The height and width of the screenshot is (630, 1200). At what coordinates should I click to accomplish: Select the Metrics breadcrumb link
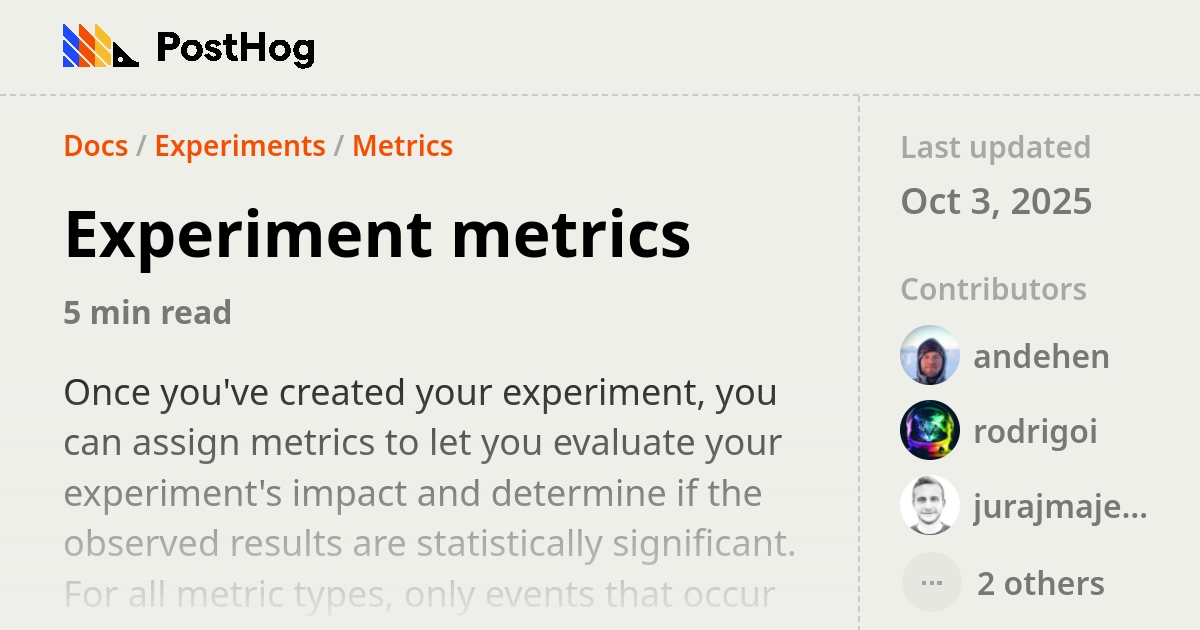click(402, 146)
